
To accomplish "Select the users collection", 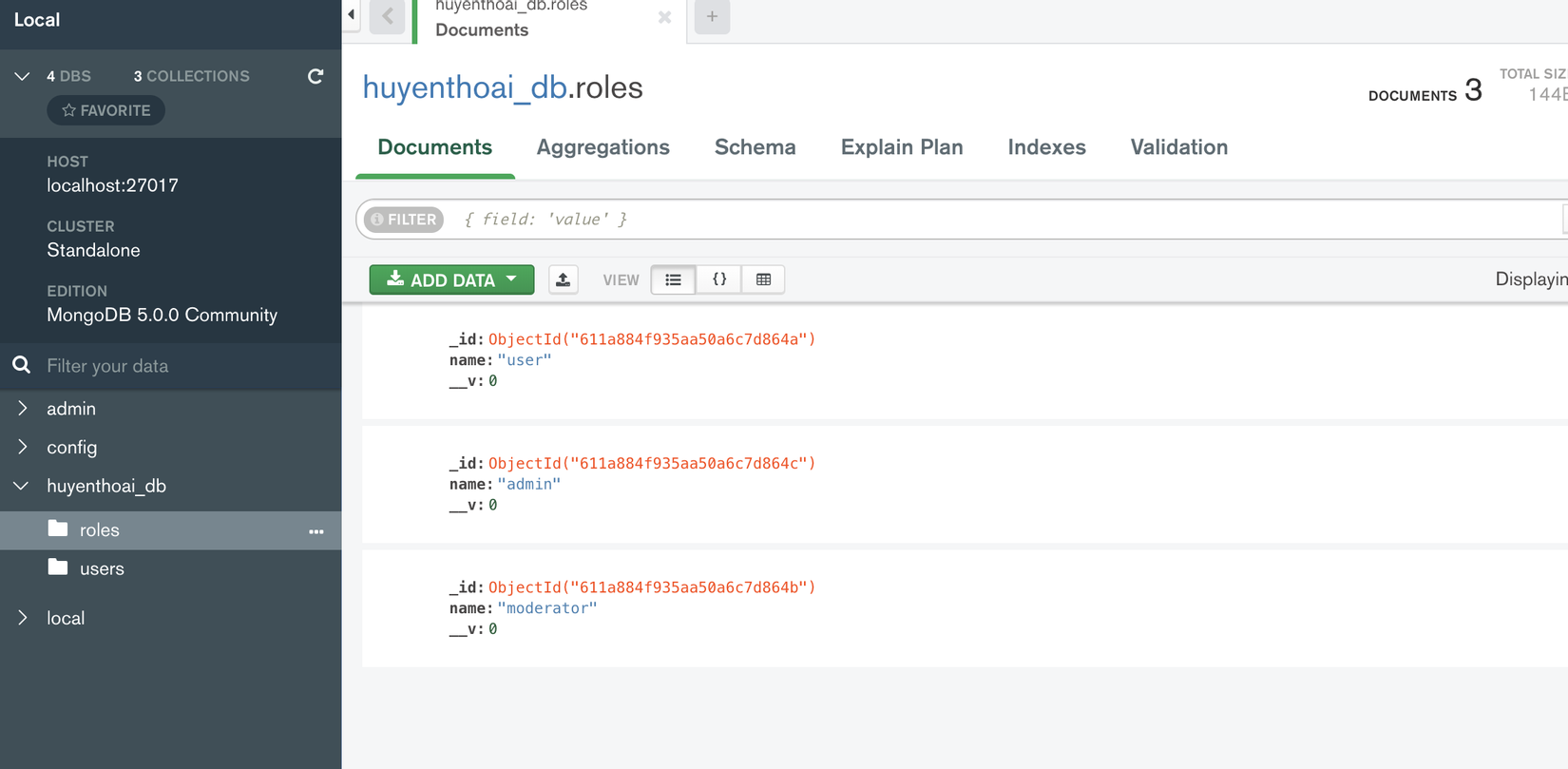I will coord(102,568).
